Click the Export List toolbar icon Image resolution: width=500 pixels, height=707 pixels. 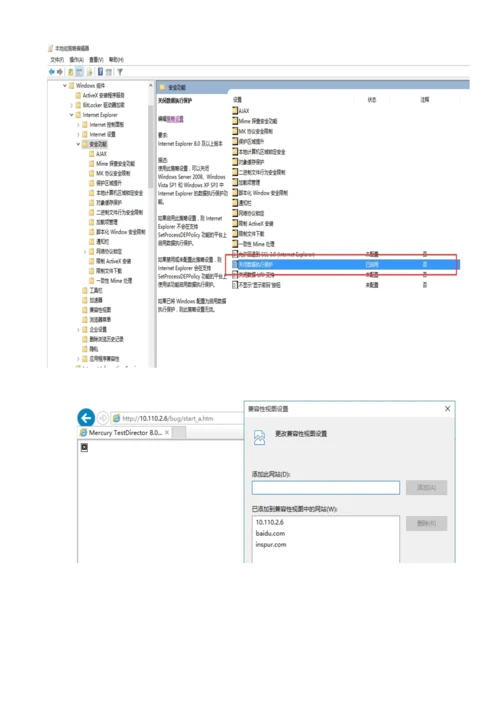89,72
